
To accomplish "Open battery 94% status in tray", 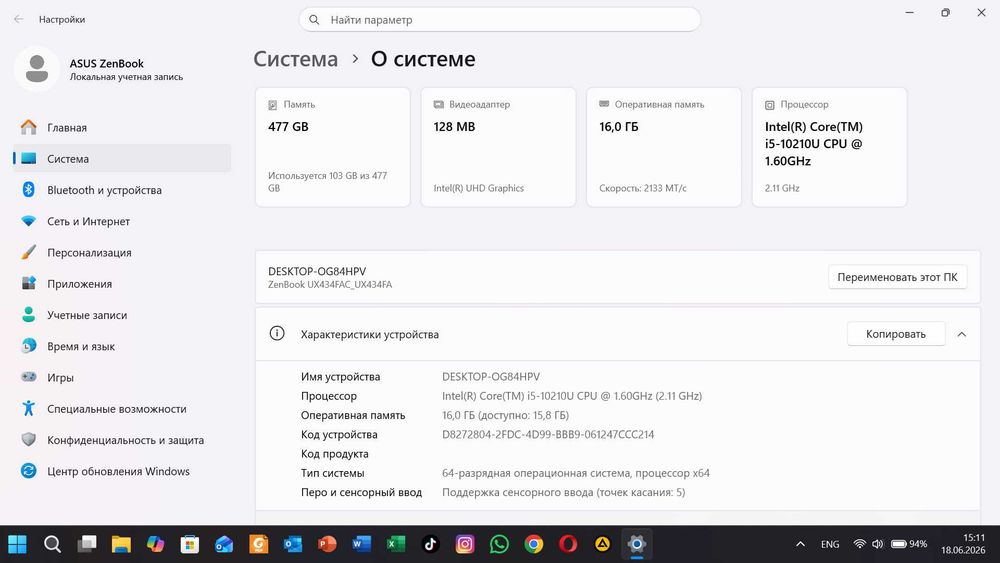I will click(x=909, y=544).
